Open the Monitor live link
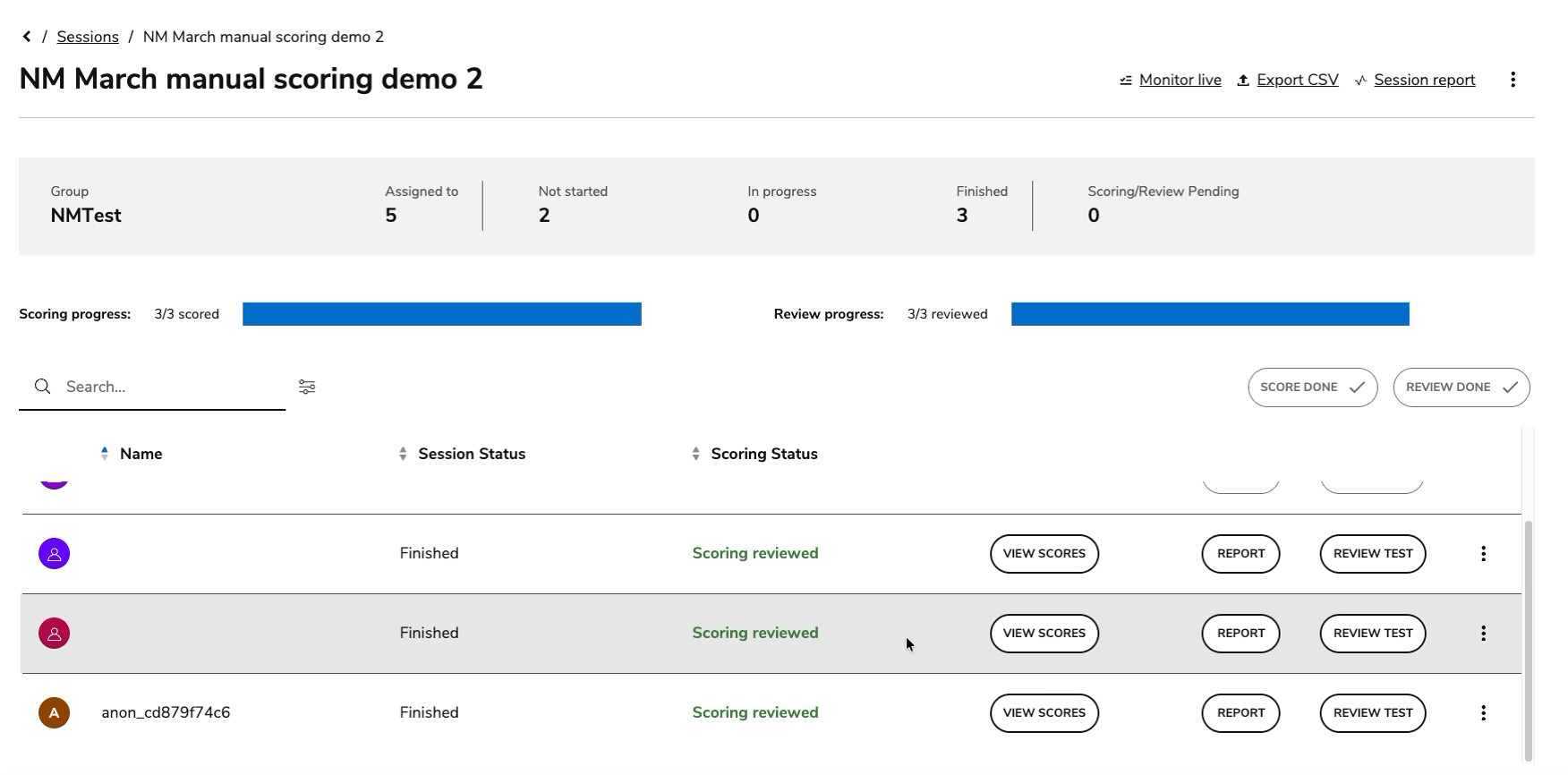 (1179, 80)
